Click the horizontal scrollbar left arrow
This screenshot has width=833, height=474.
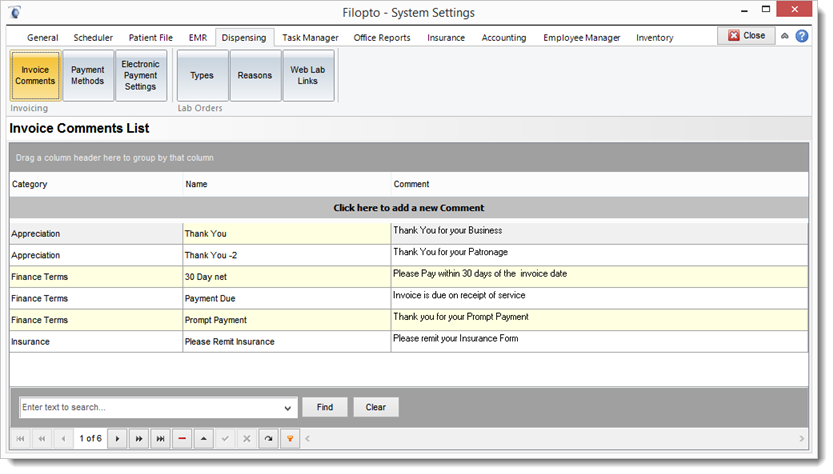pyautogui.click(x=308, y=439)
